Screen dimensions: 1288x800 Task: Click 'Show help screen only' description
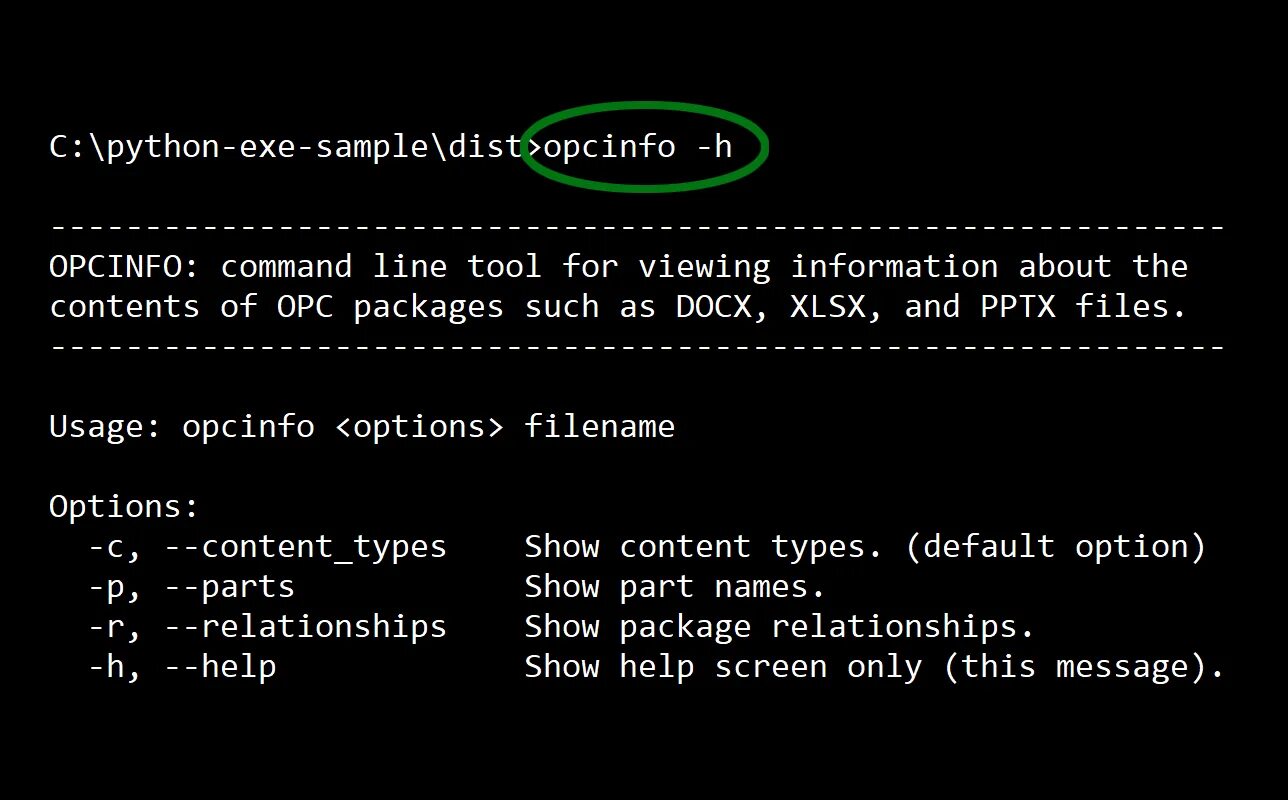722,667
